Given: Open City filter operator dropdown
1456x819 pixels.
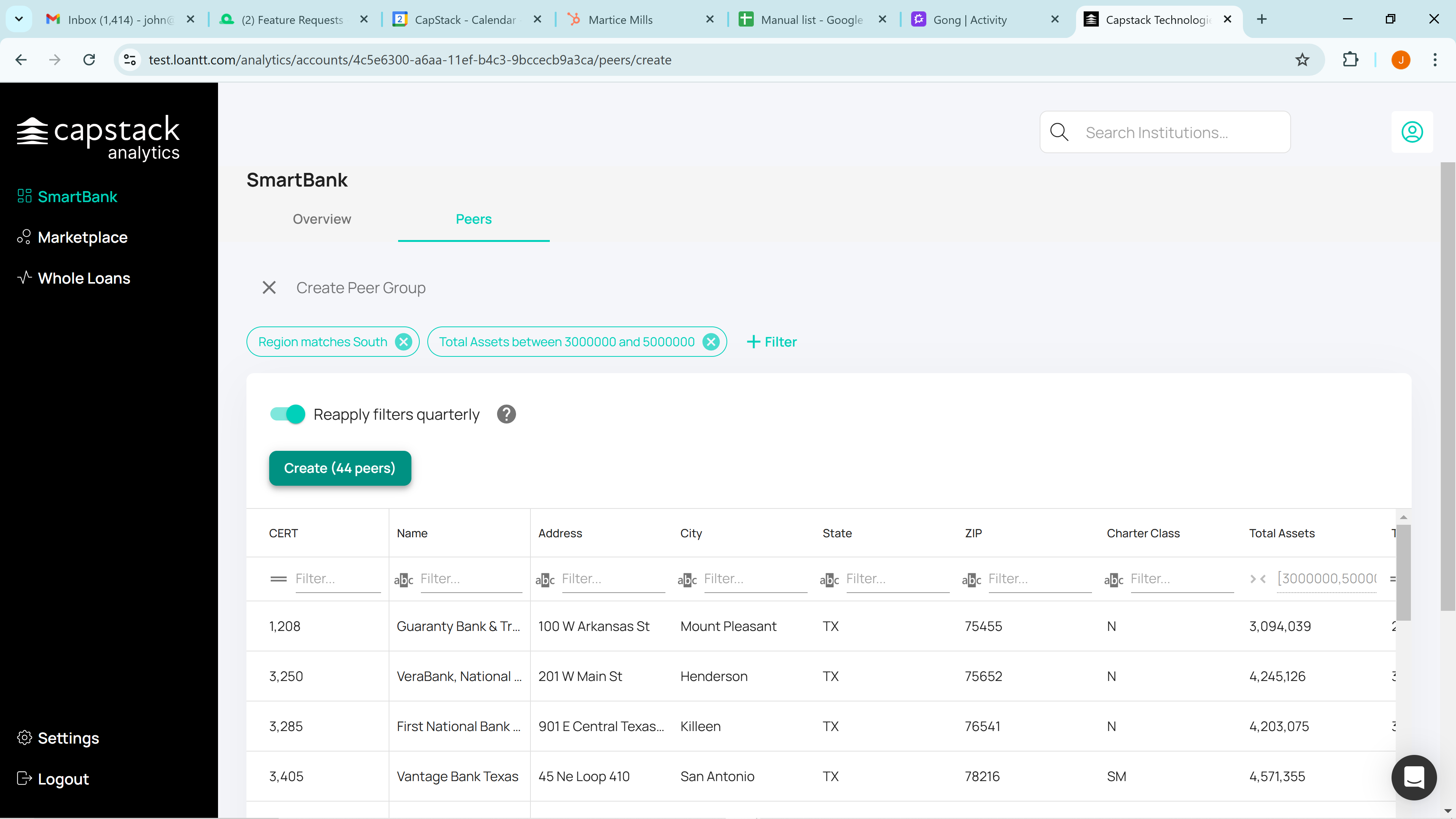Looking at the screenshot, I should pyautogui.click(x=687, y=579).
